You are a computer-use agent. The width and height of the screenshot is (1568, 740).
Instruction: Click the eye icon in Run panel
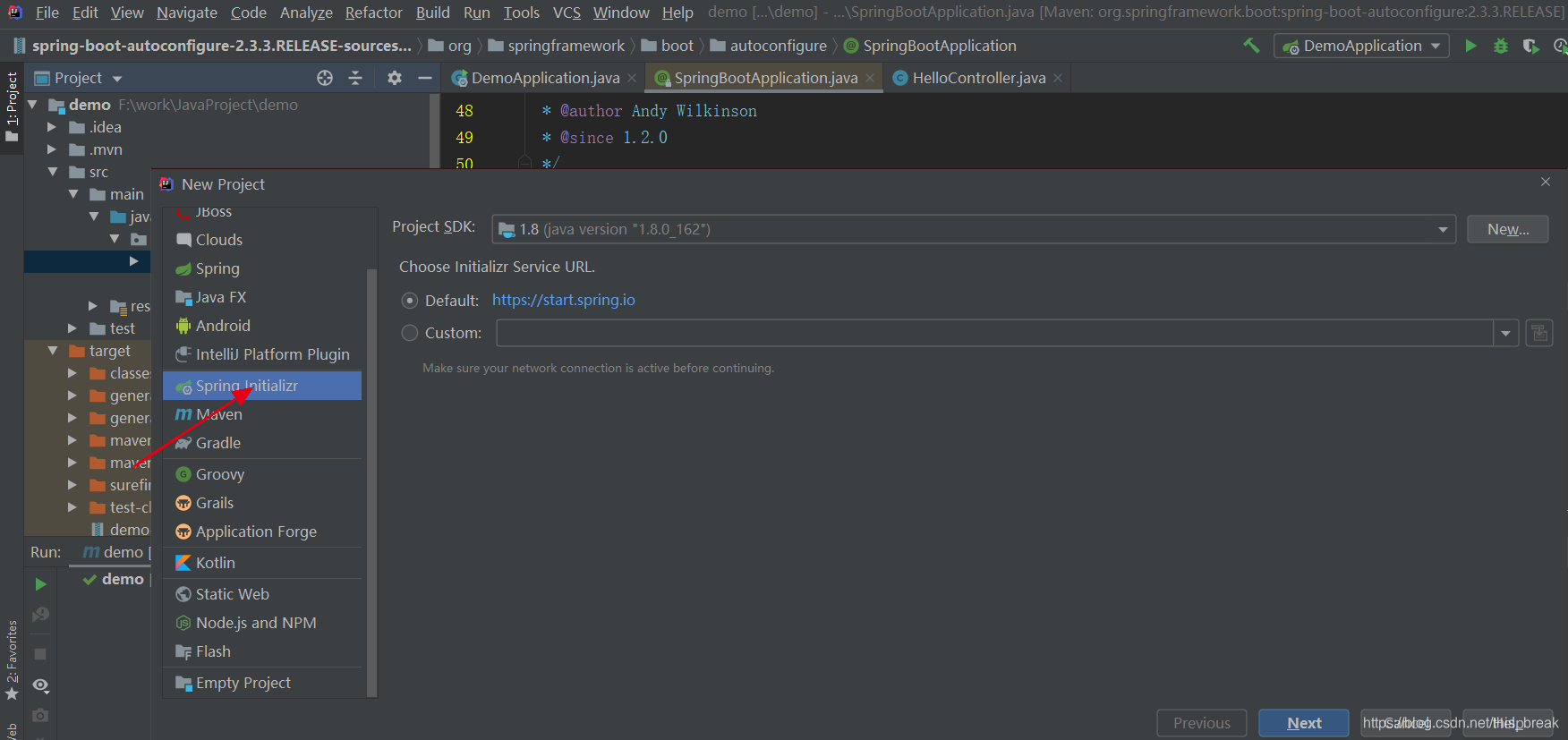(x=40, y=685)
